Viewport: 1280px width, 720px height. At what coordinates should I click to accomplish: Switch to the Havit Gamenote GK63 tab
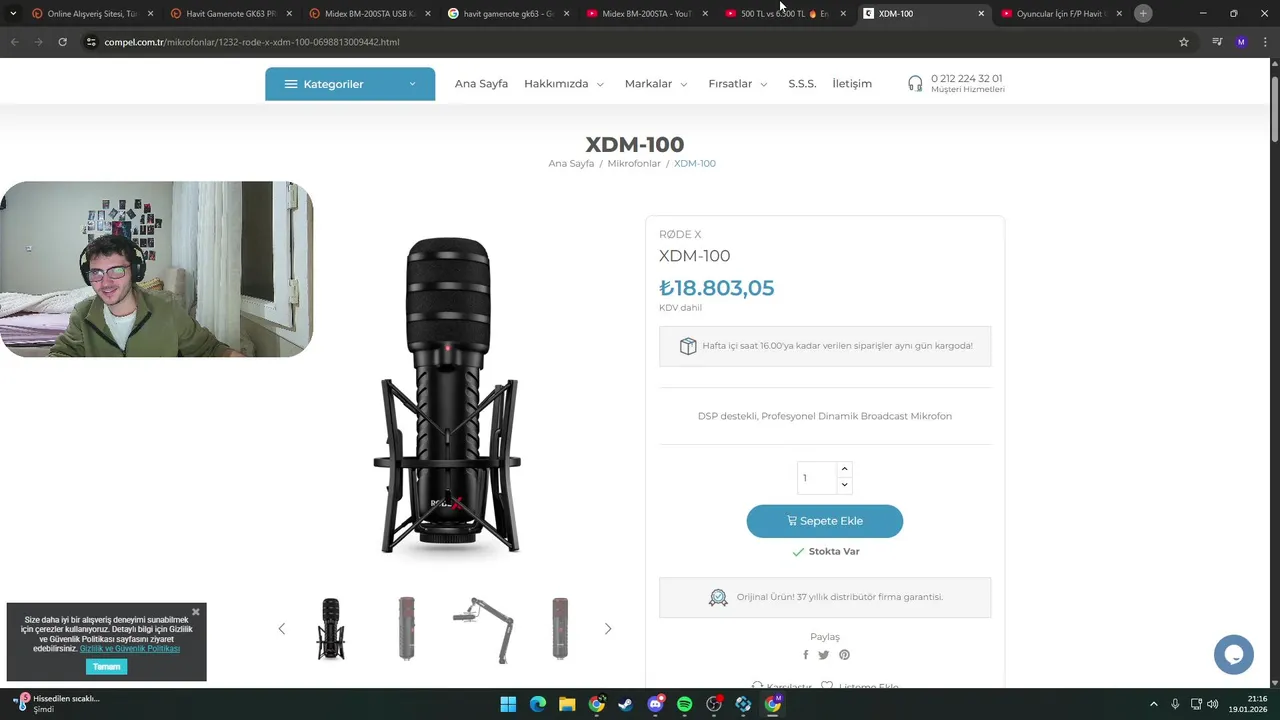229,14
